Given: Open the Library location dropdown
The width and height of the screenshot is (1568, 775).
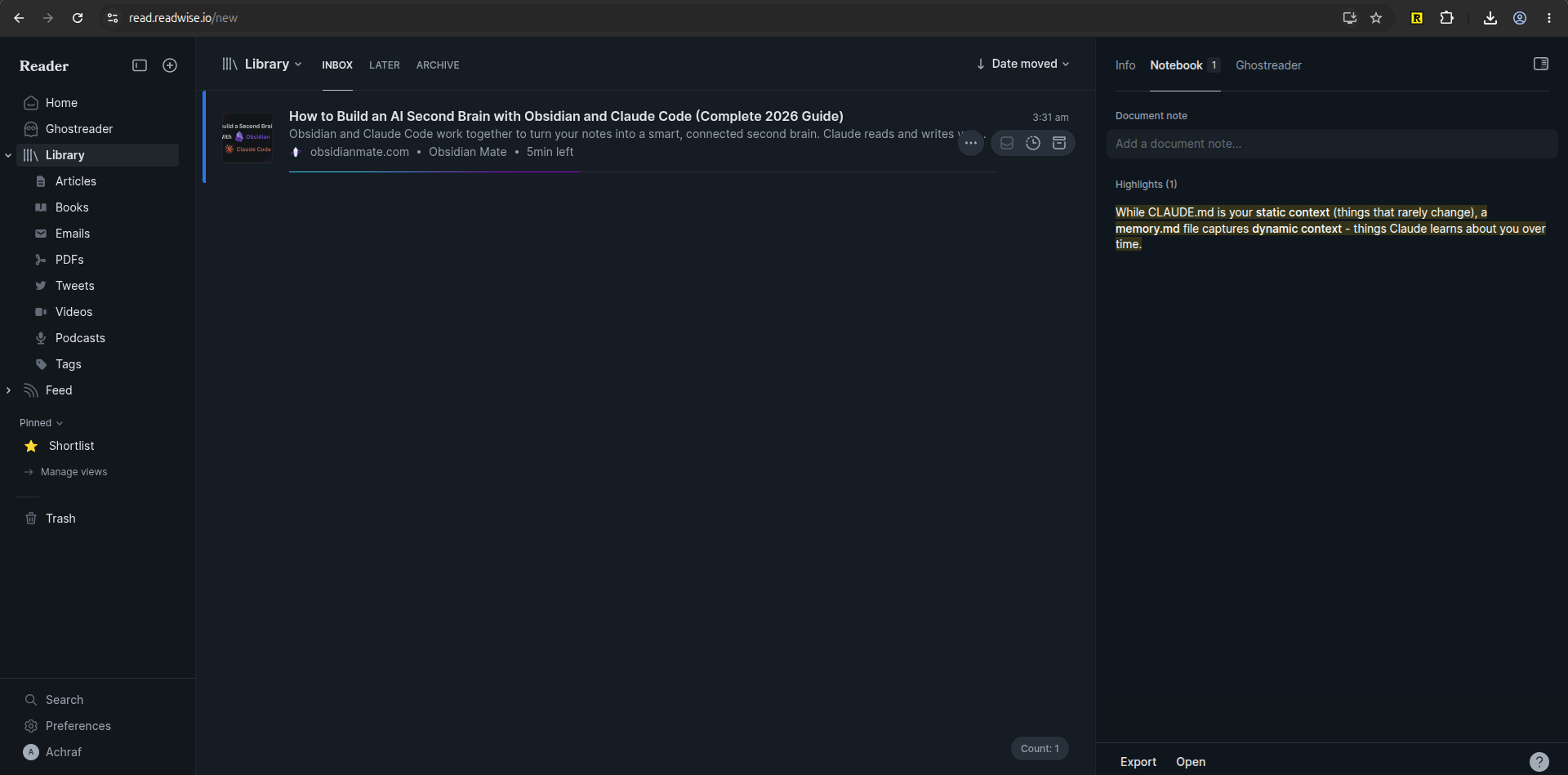Looking at the screenshot, I should 262,64.
